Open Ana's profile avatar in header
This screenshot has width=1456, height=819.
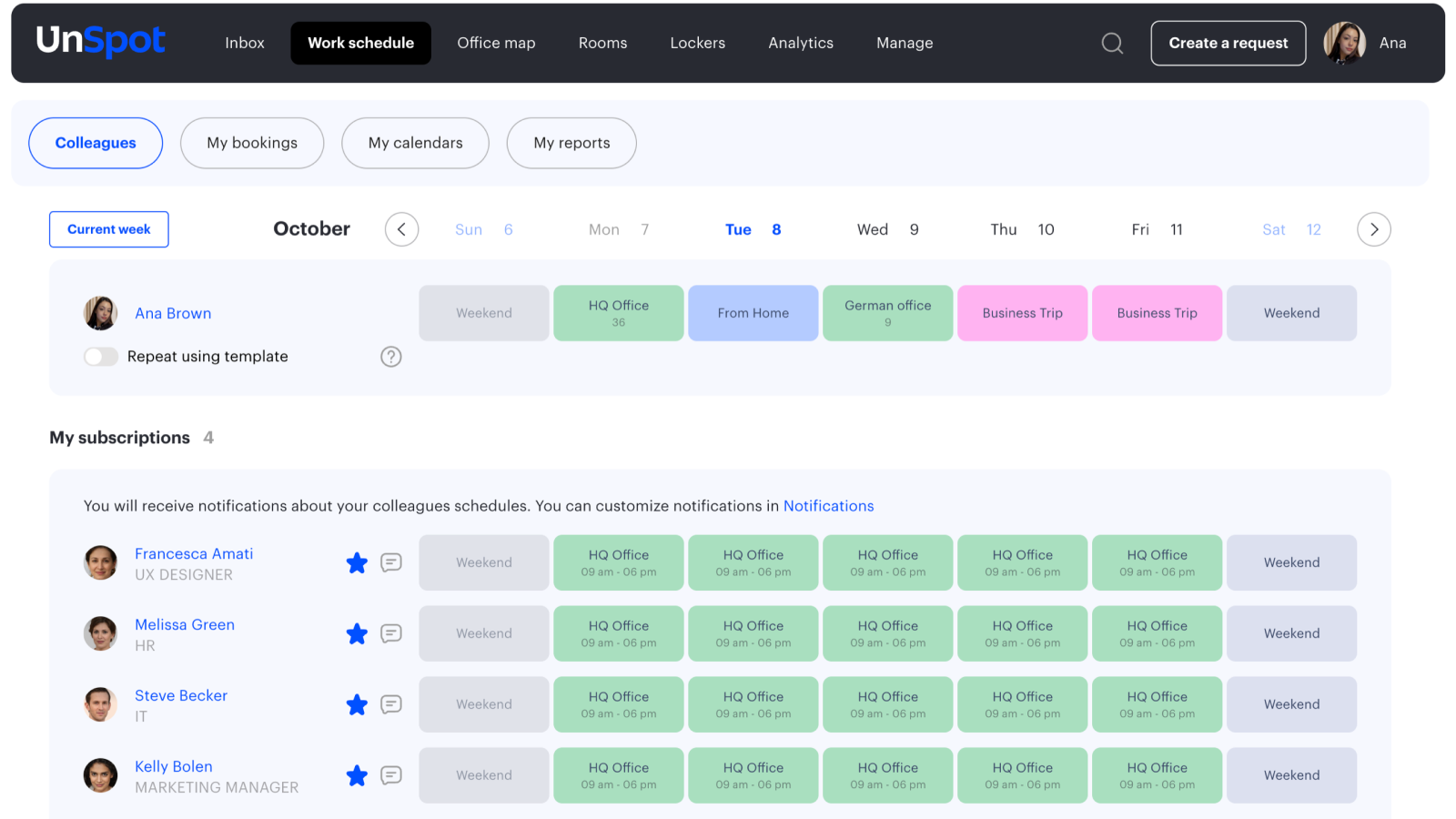[x=1344, y=43]
